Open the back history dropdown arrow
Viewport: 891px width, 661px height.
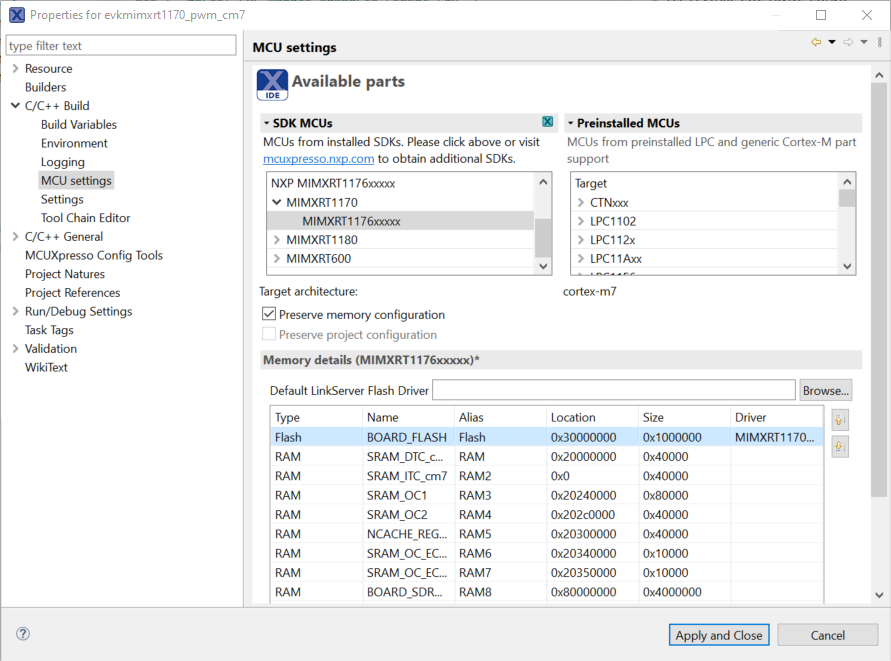832,42
